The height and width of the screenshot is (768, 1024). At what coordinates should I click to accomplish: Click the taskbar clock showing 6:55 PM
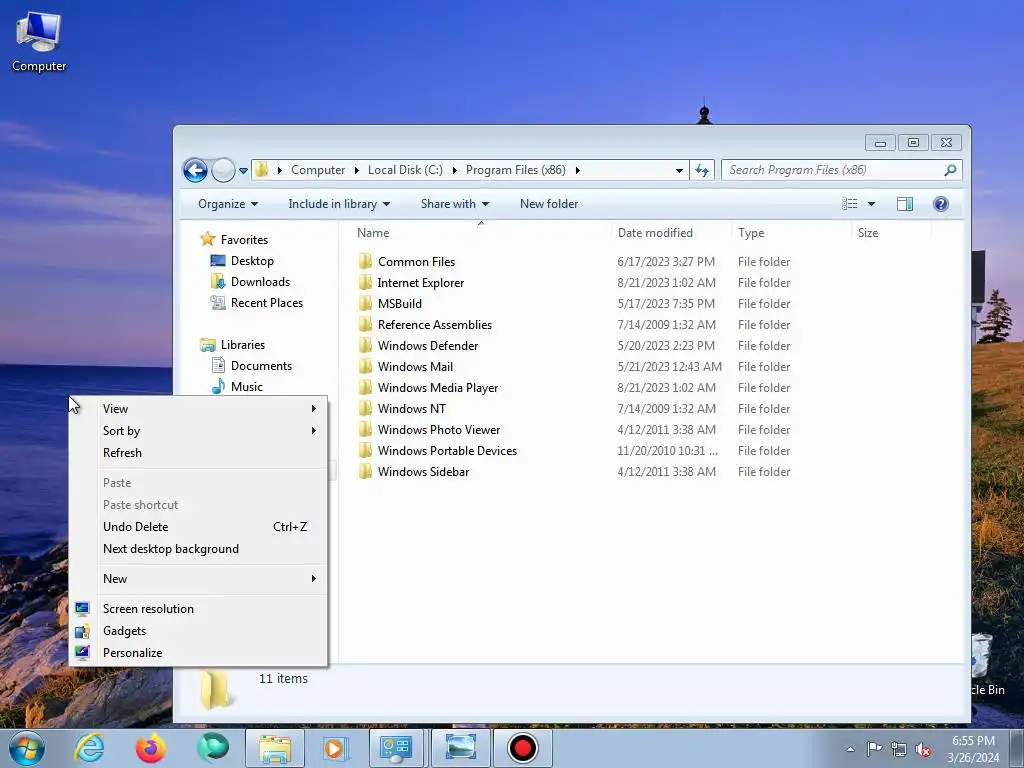point(973,748)
